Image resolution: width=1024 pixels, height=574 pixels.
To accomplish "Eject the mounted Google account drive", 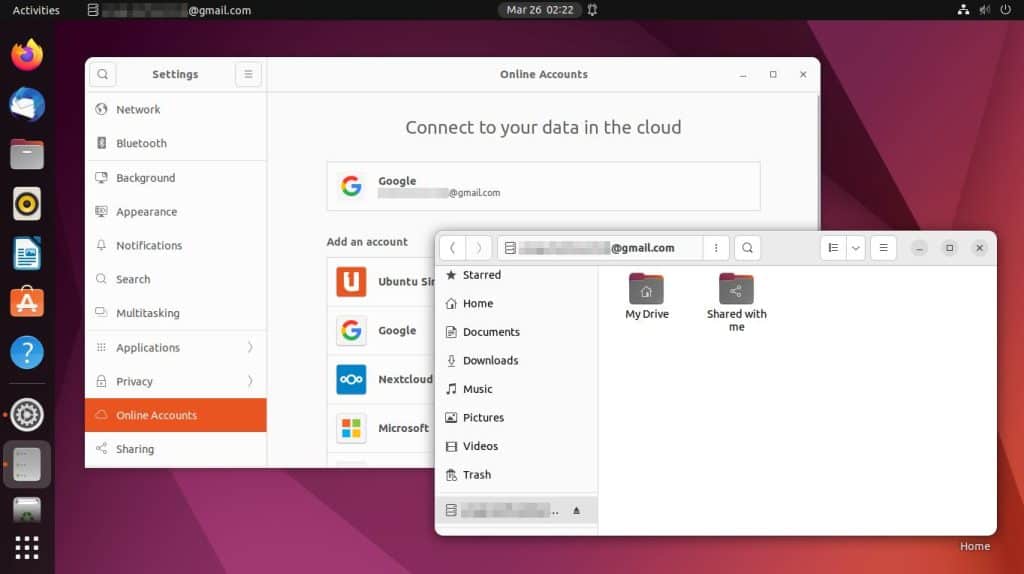I will tap(576, 511).
